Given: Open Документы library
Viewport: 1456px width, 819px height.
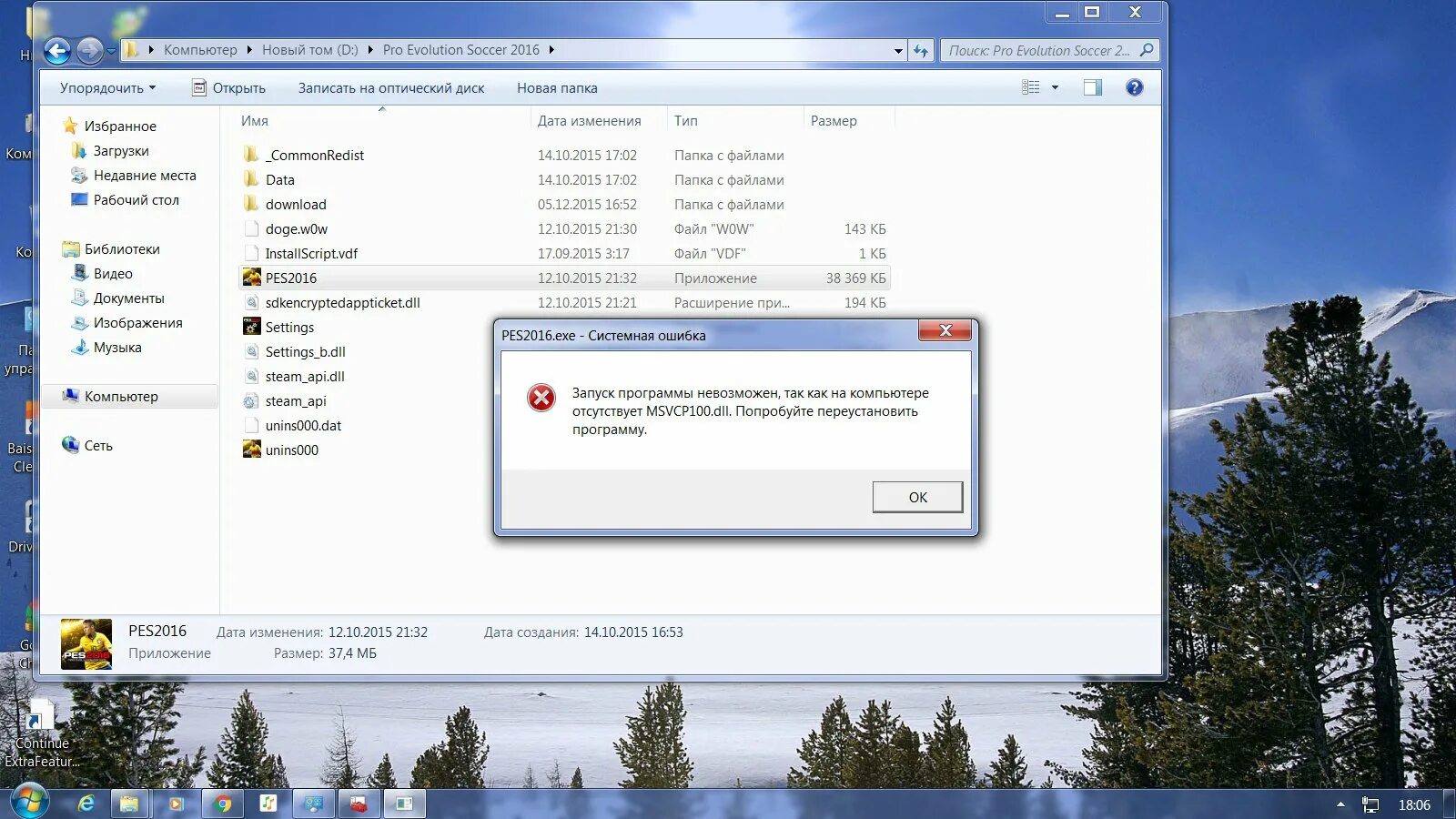Looking at the screenshot, I should (x=128, y=298).
